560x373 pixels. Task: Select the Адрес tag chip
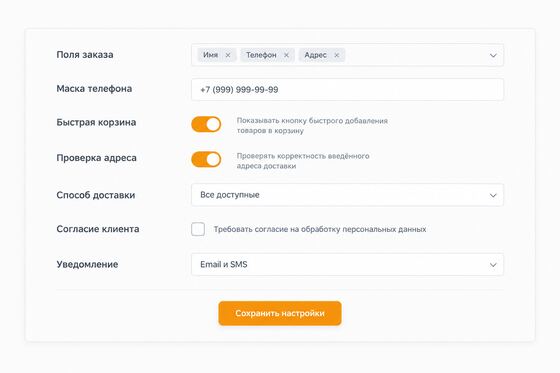tap(322, 55)
